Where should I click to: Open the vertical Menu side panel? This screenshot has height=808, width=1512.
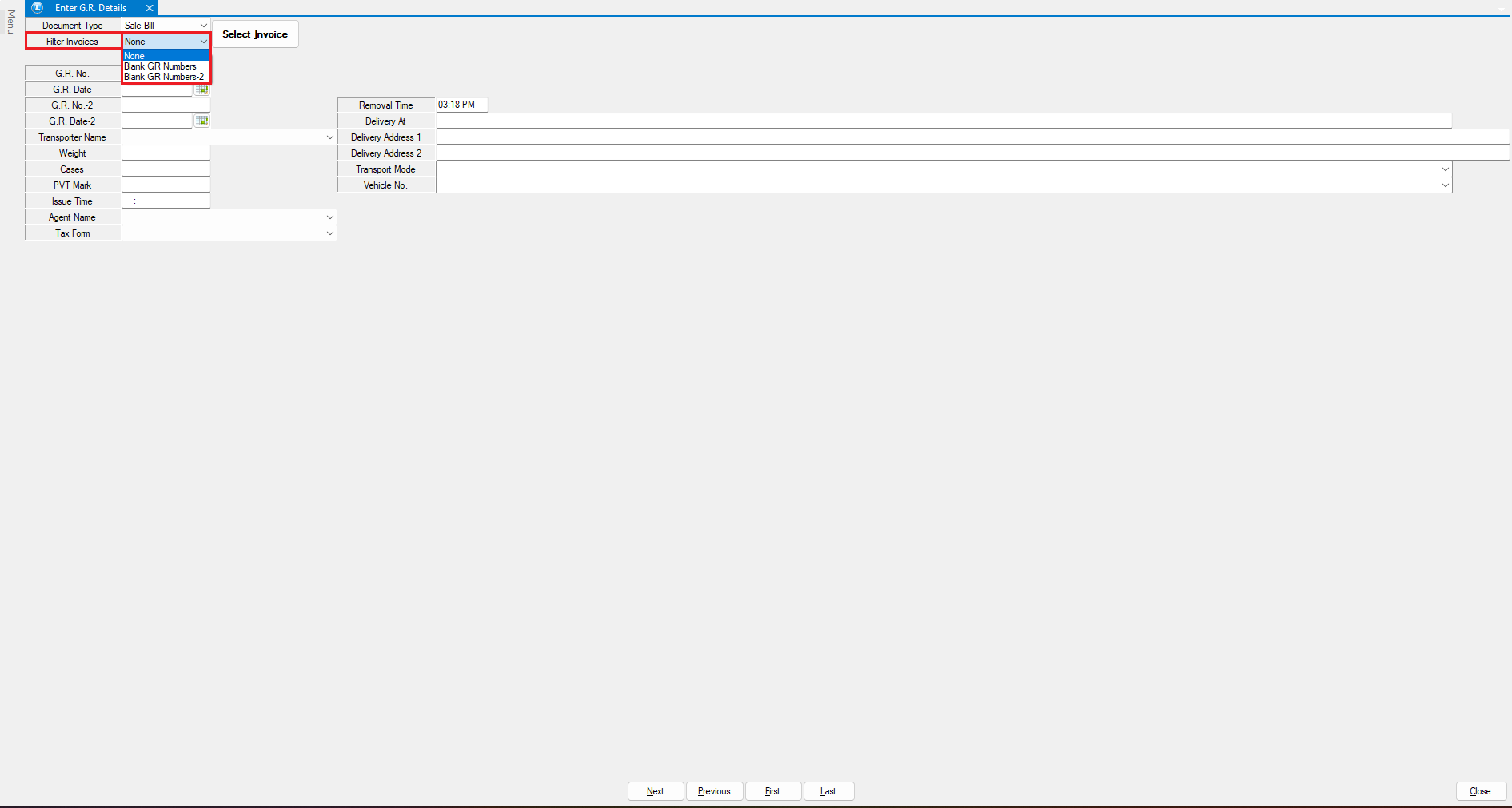tap(10, 22)
